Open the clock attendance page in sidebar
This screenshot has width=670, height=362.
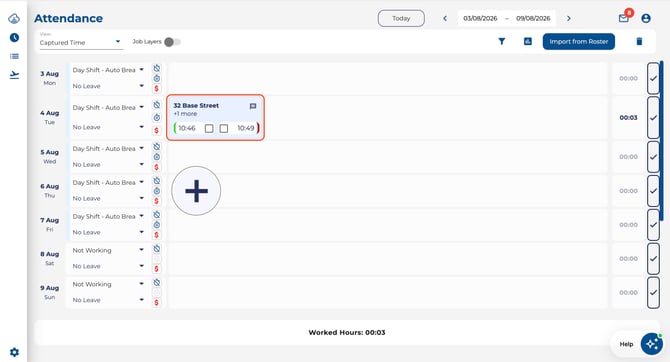click(14, 38)
